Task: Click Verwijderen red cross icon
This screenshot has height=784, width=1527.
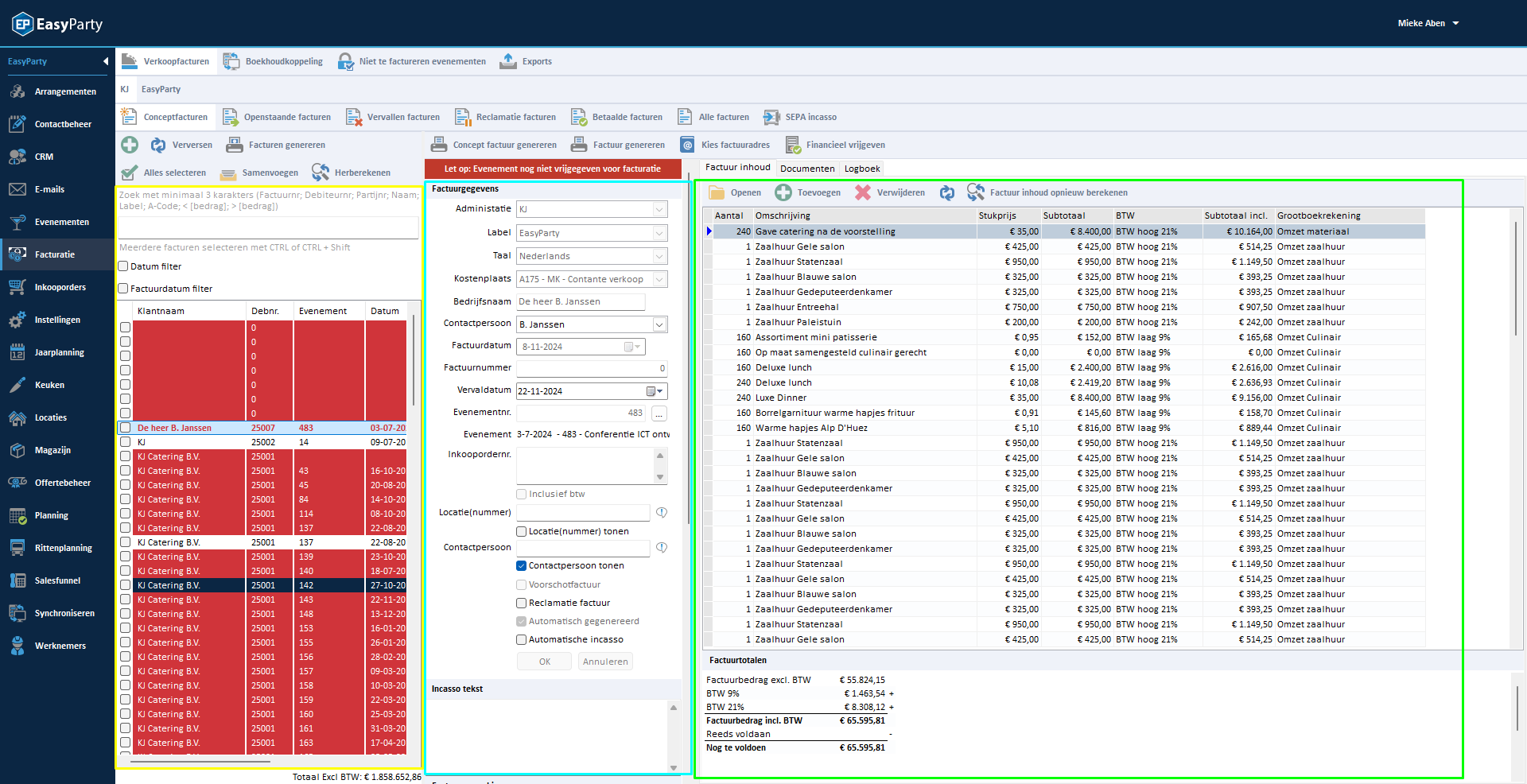Action: [x=863, y=192]
